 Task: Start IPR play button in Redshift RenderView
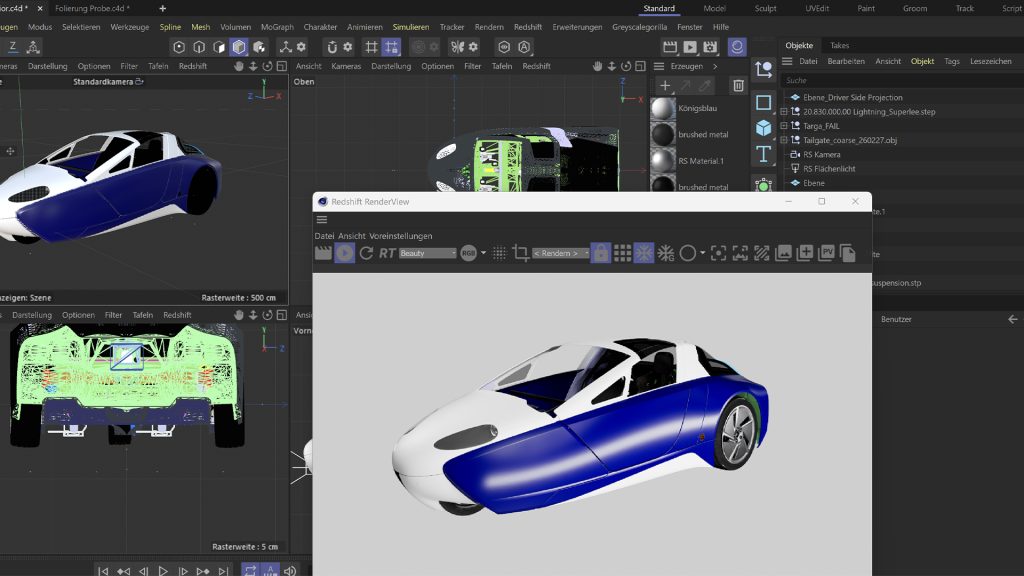pyautogui.click(x=345, y=253)
